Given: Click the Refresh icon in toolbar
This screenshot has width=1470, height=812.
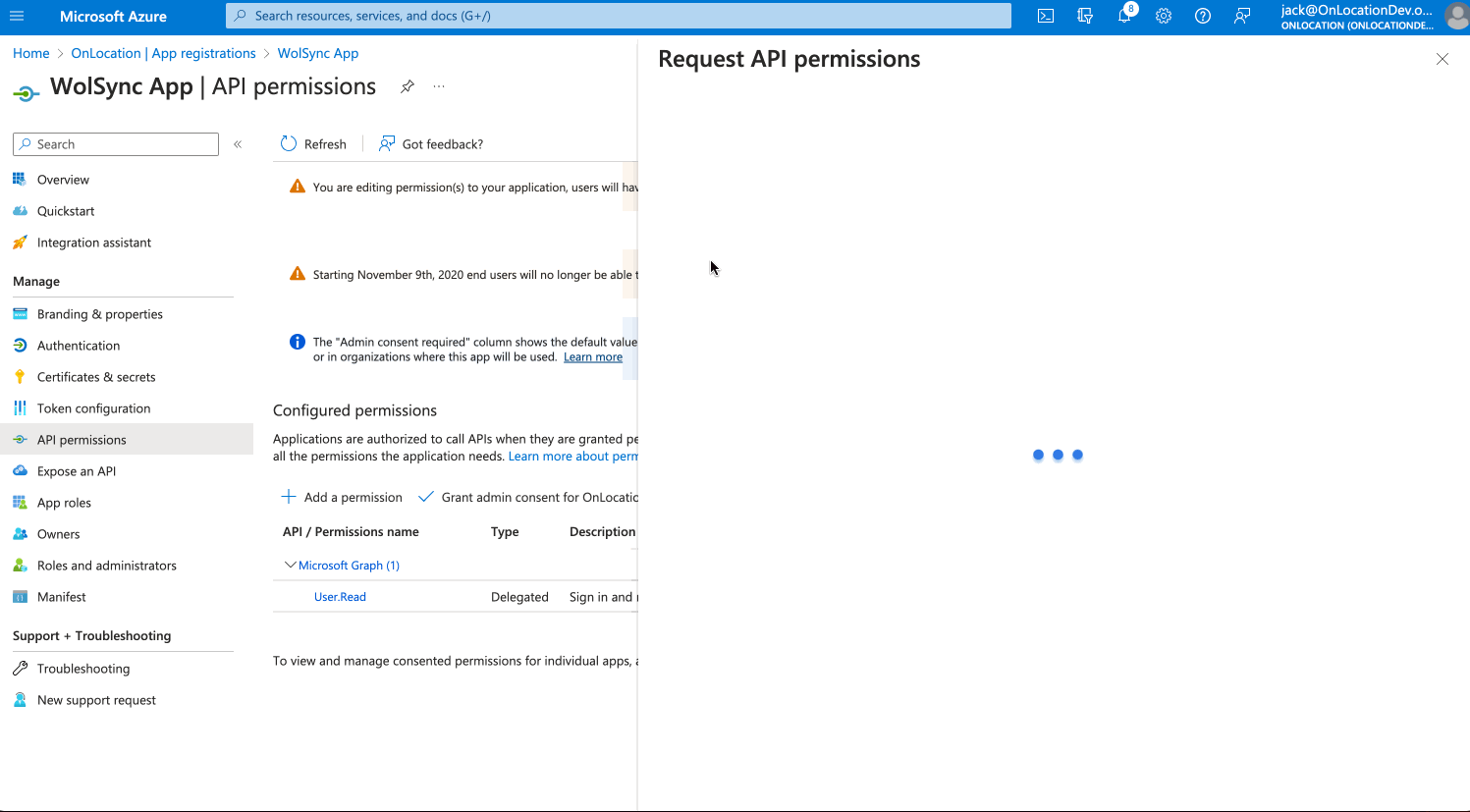Looking at the screenshot, I should (x=289, y=143).
